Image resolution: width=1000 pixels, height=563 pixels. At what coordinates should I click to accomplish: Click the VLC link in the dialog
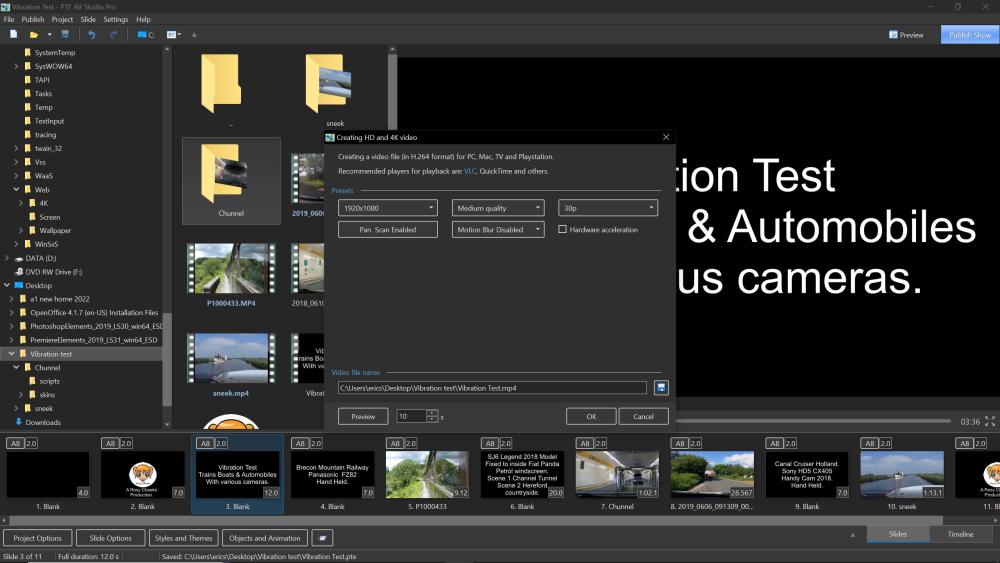tap(470, 171)
